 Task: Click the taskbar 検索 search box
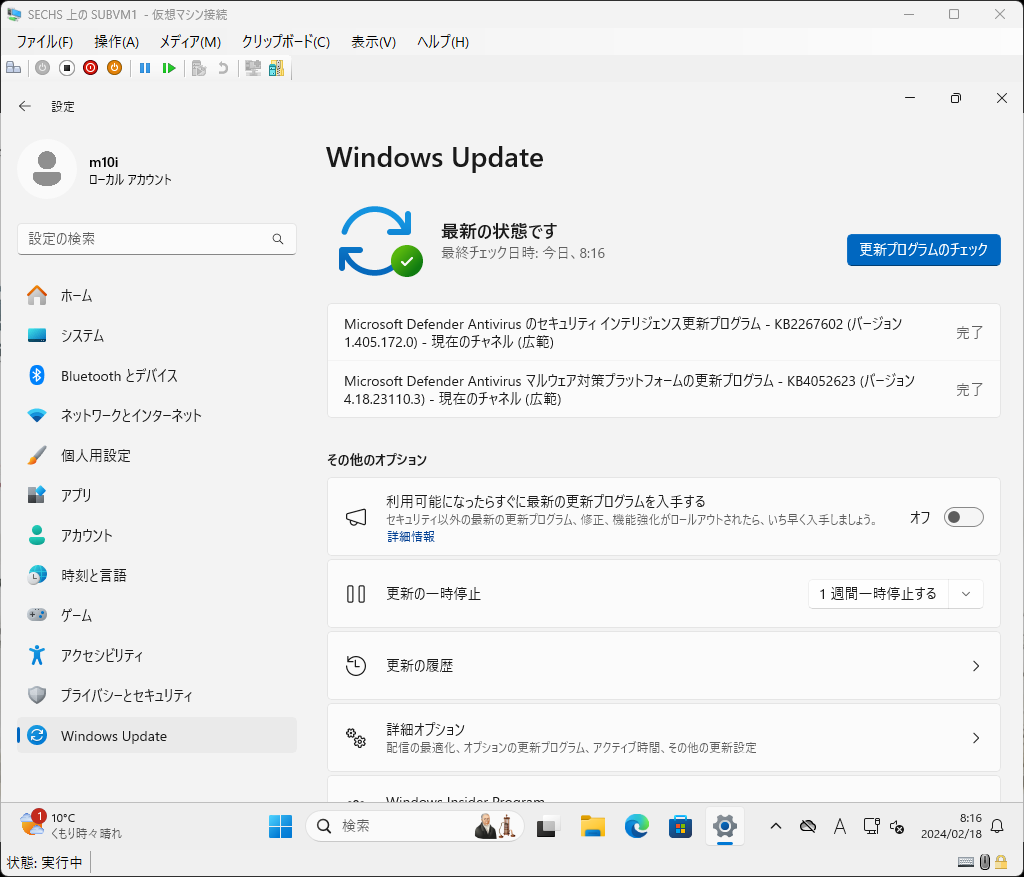[x=415, y=827]
